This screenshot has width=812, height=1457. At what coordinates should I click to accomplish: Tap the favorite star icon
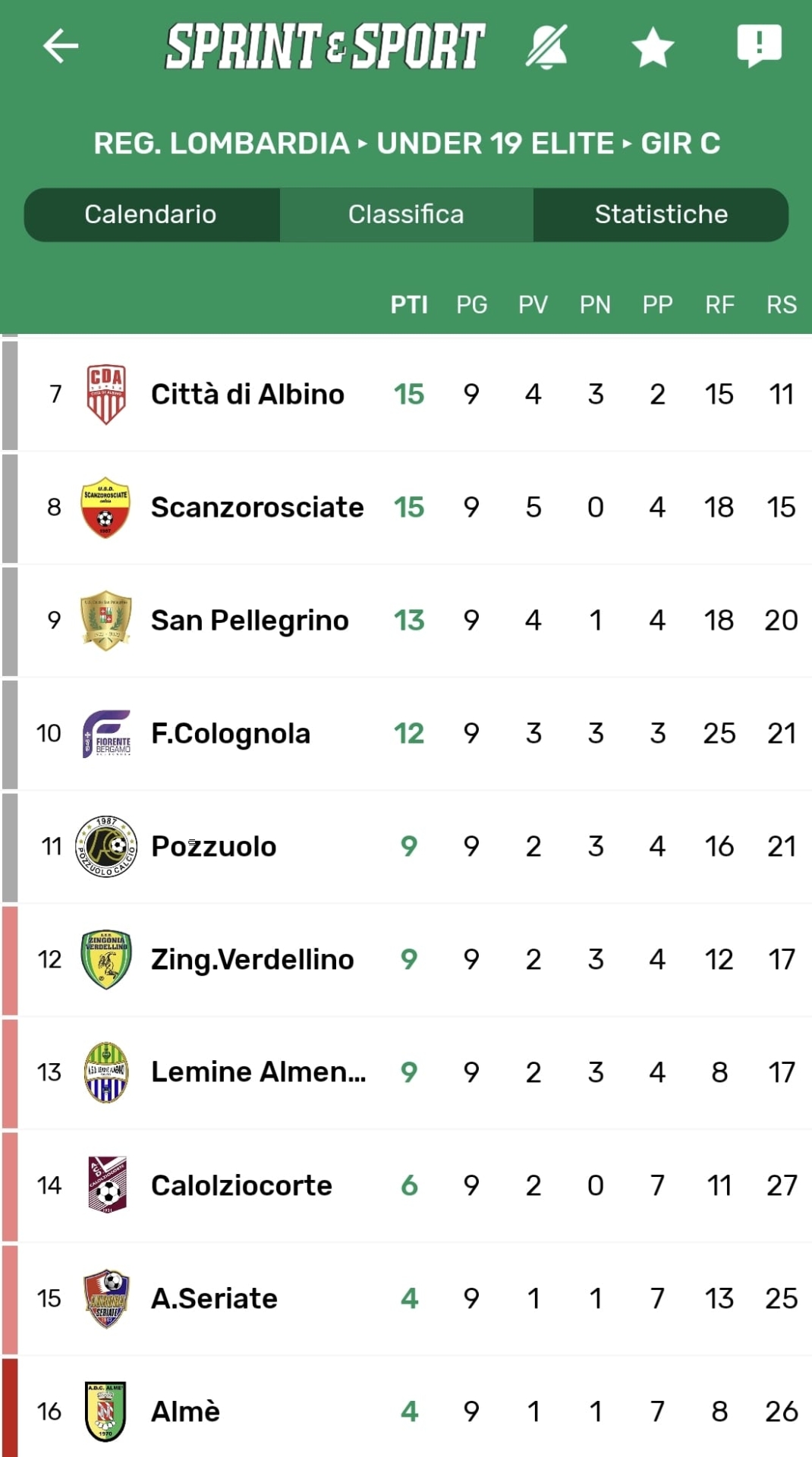tap(653, 47)
